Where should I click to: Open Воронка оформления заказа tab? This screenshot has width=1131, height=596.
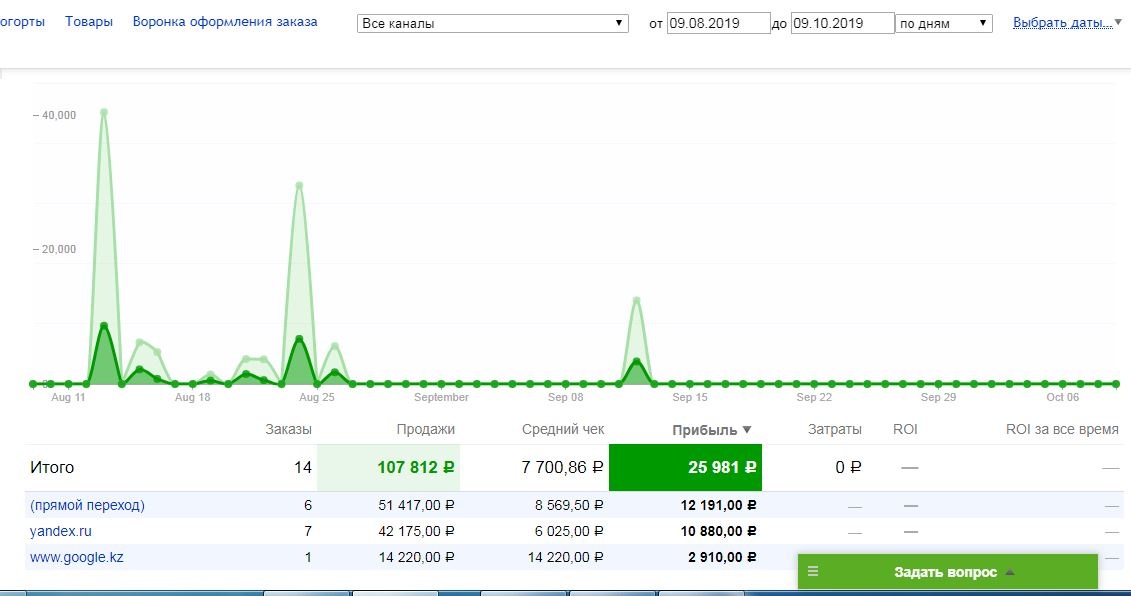coord(225,22)
